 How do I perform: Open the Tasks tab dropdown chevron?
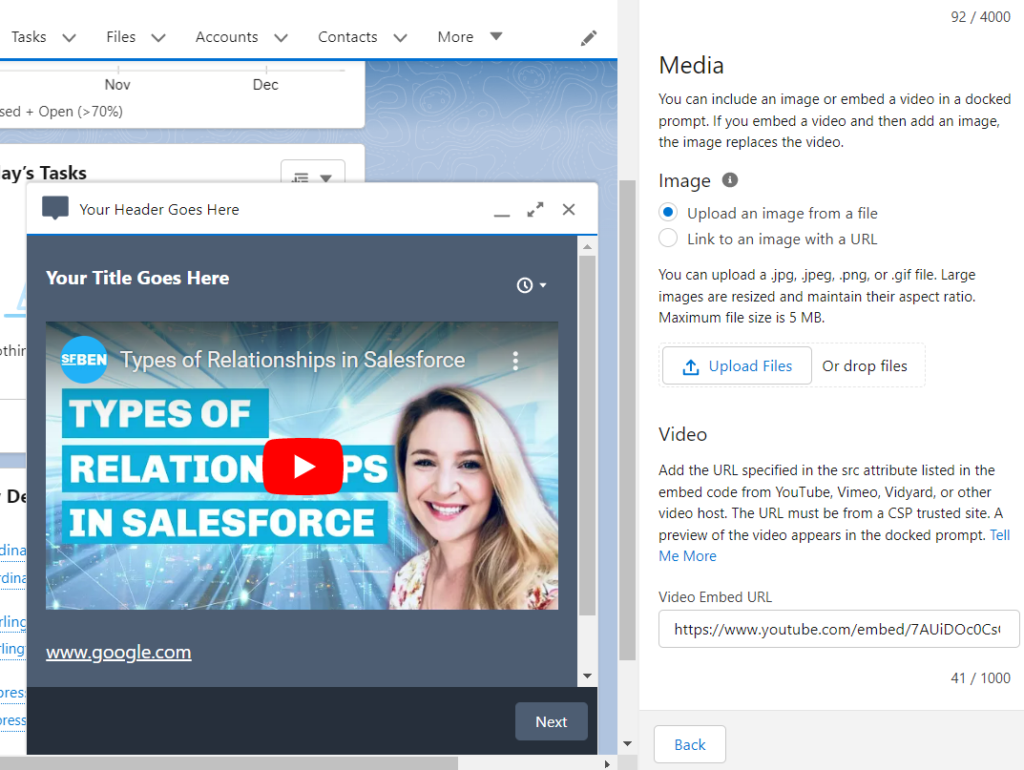click(x=69, y=38)
